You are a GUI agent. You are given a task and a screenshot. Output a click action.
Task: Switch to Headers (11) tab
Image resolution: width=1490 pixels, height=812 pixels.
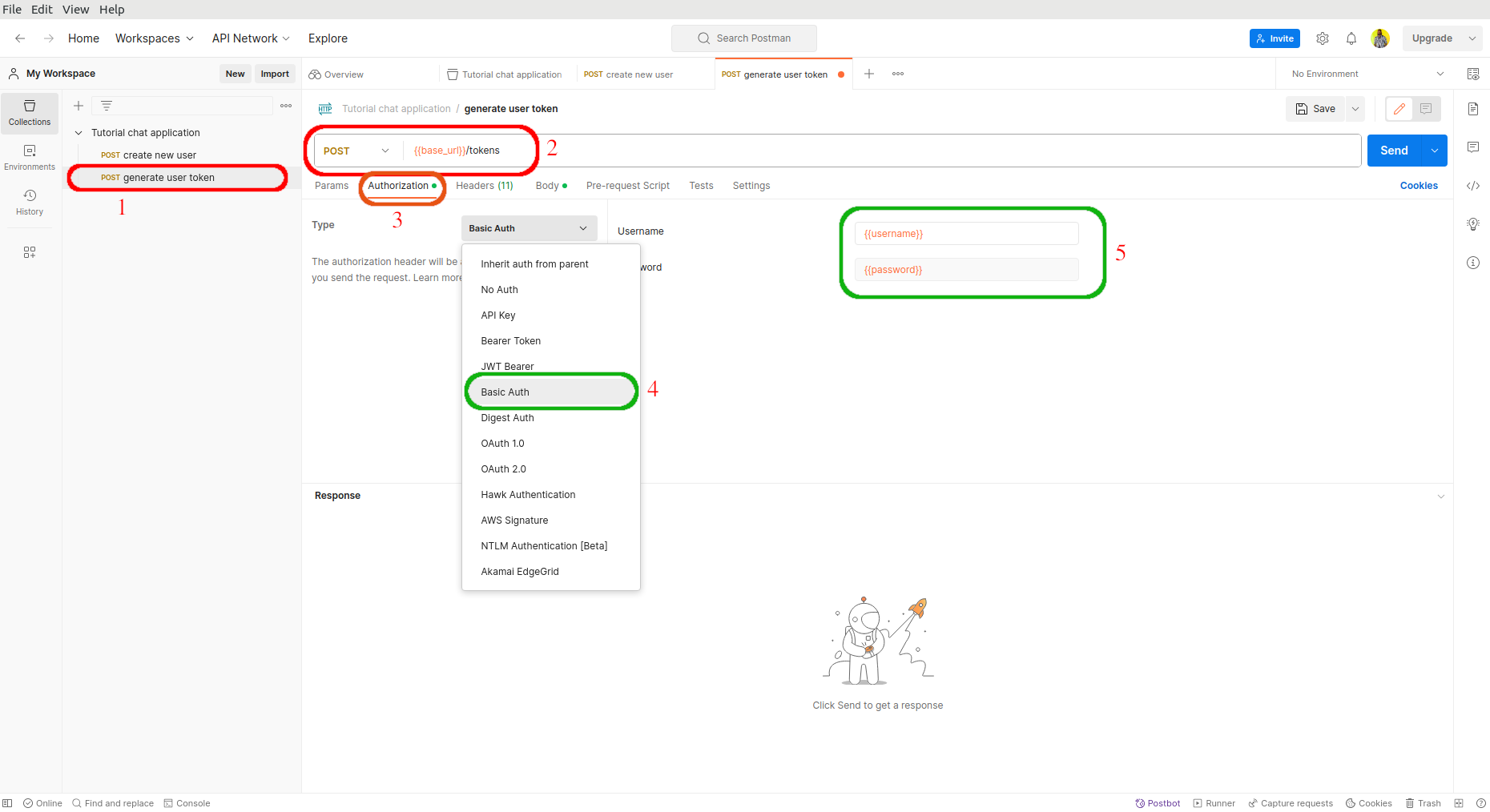(485, 186)
